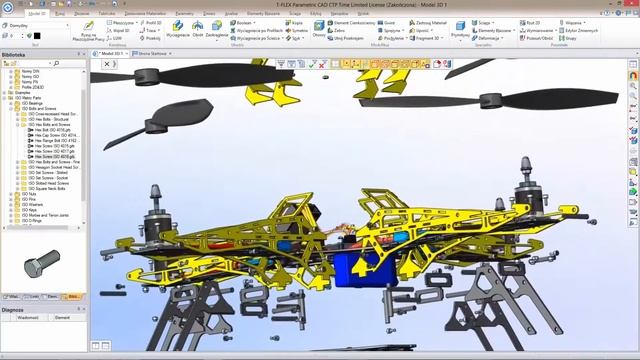Screen dimensions: 640x360
Task: Collapse the ISO Bolts and Screws folder
Action: 11,109
